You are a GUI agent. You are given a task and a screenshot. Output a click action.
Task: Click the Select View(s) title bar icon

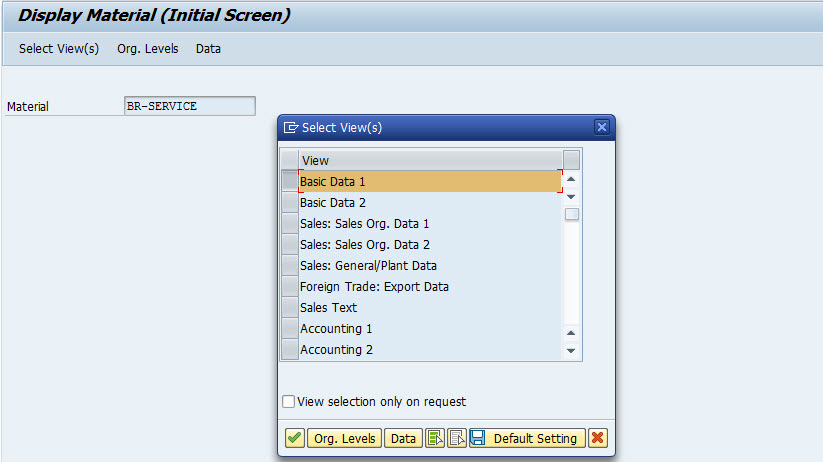(x=291, y=128)
